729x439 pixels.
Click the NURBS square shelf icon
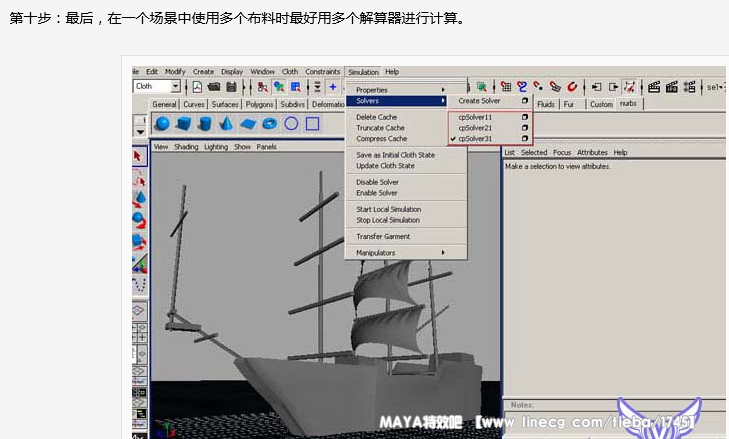click(x=313, y=124)
